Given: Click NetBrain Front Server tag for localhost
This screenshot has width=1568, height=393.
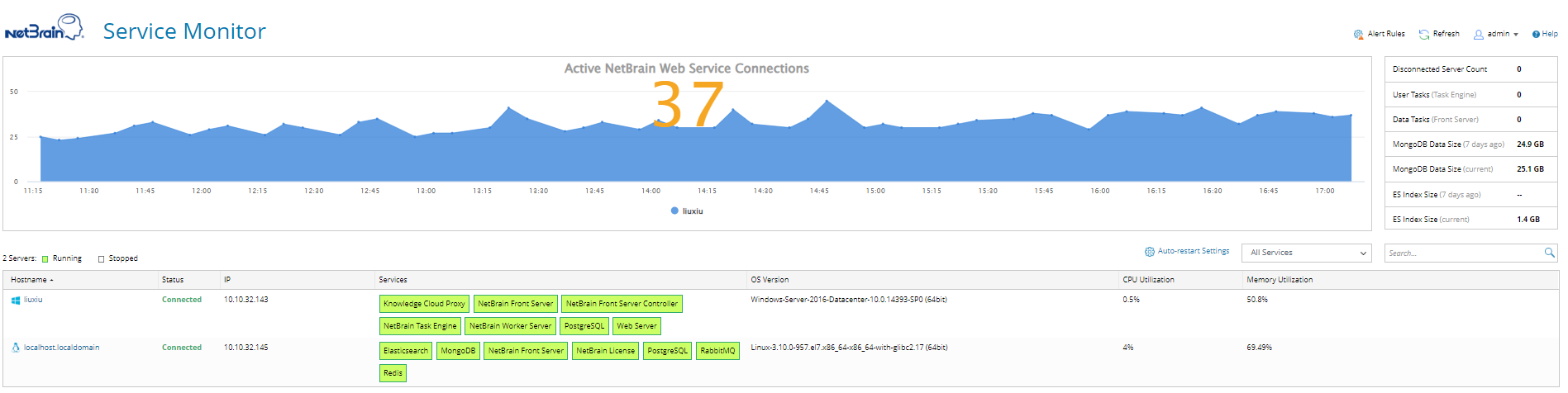Looking at the screenshot, I should [526, 351].
